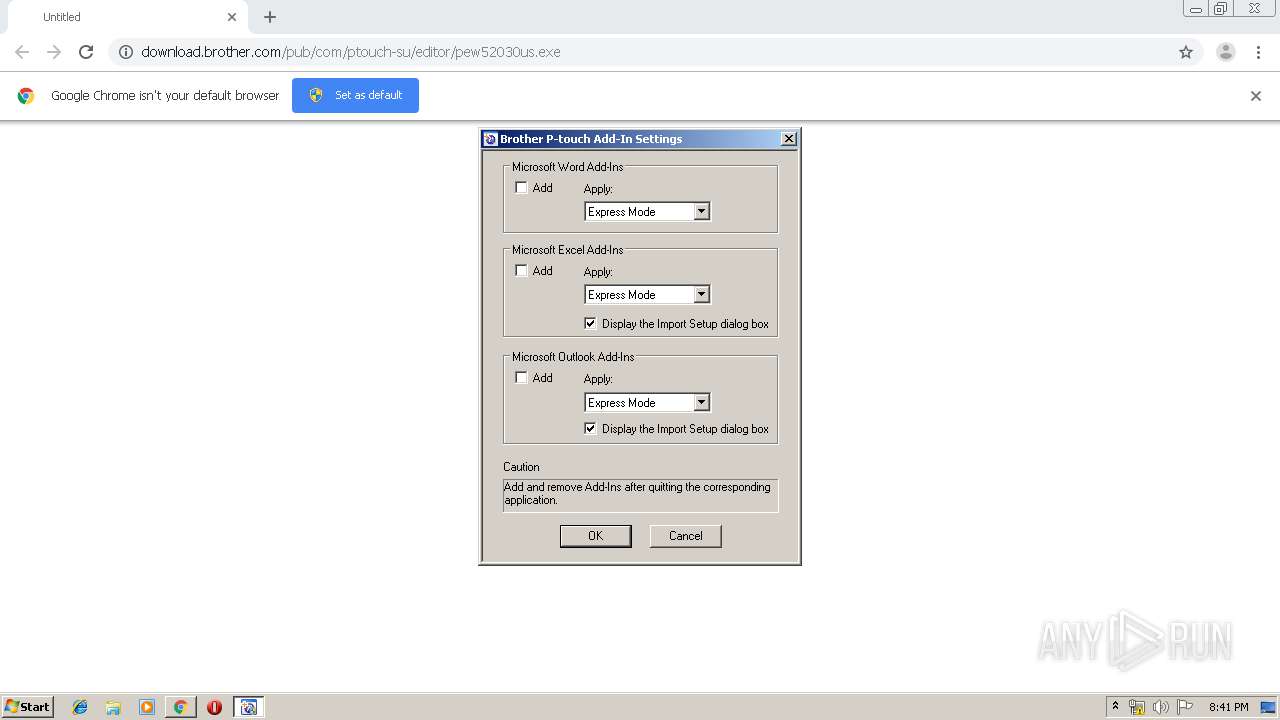Screen dimensions: 1280x720
Task: Go back in Chrome
Action: (x=22, y=52)
